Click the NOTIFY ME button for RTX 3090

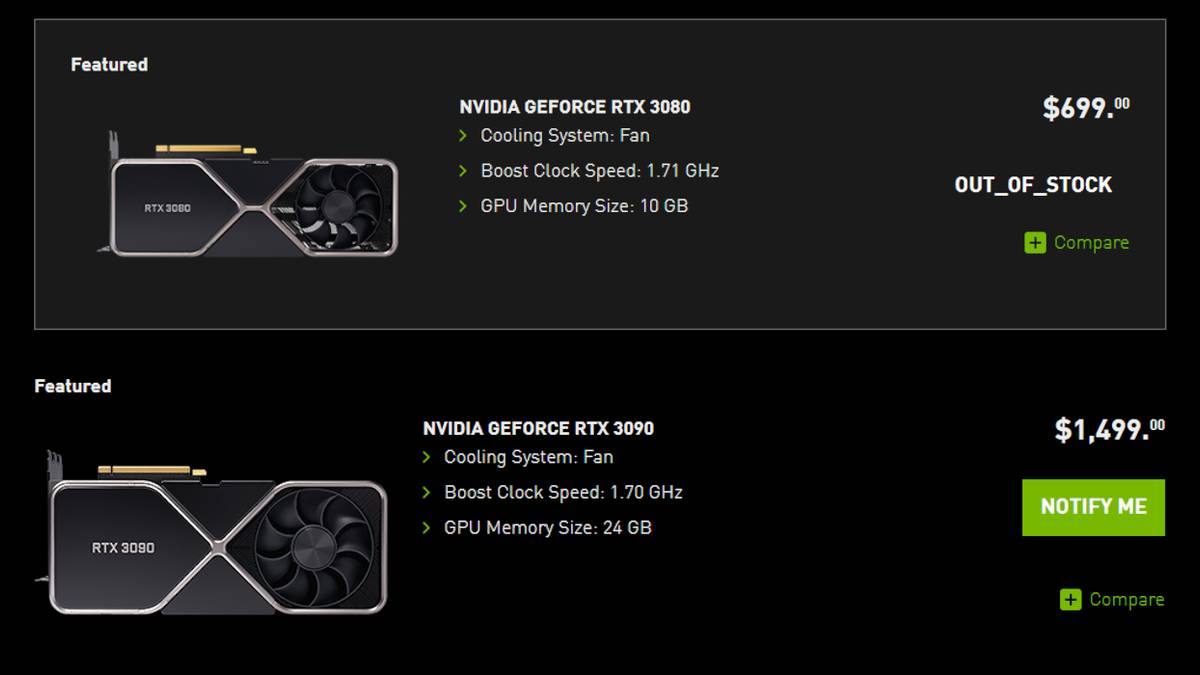pos(1093,507)
